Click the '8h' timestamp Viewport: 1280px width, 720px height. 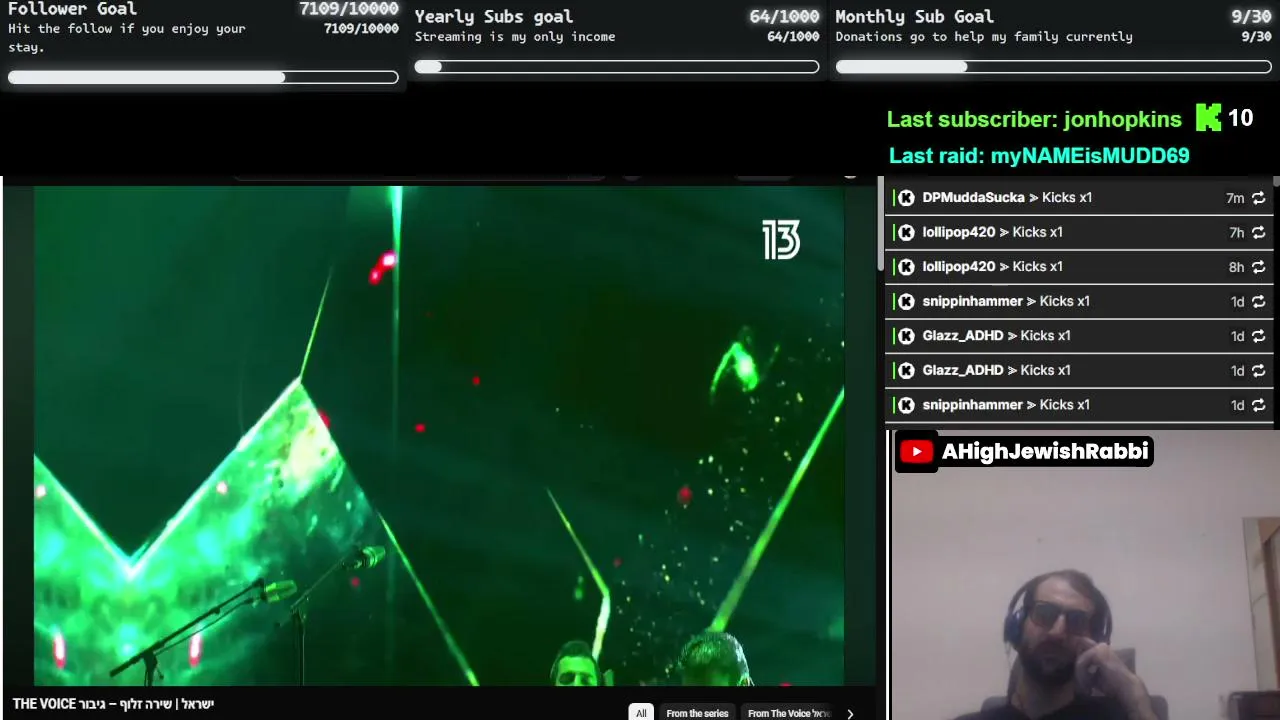(x=1237, y=267)
